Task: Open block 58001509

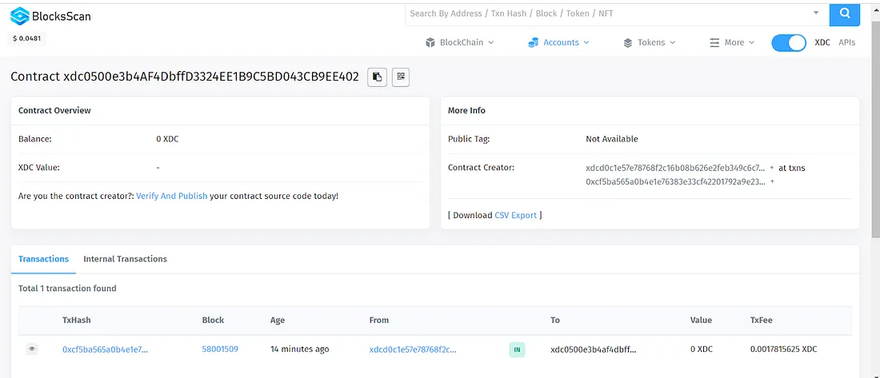Action: pyautogui.click(x=220, y=349)
